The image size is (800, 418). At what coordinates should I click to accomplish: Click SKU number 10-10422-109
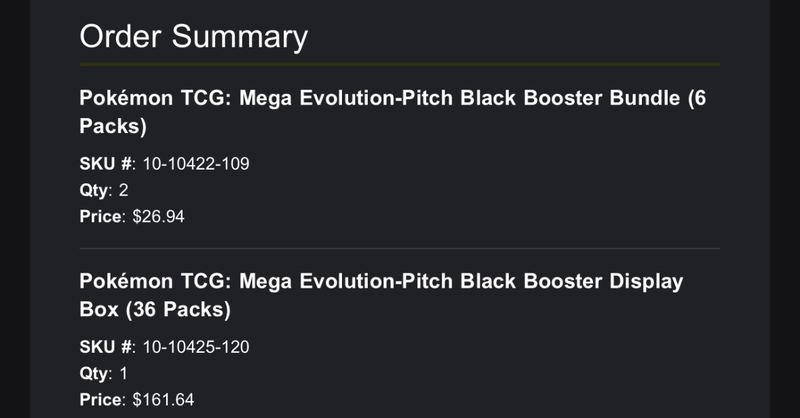point(196,164)
